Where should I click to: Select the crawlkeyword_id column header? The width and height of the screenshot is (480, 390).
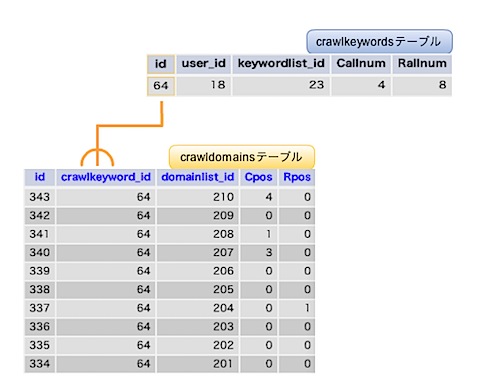click(x=106, y=177)
